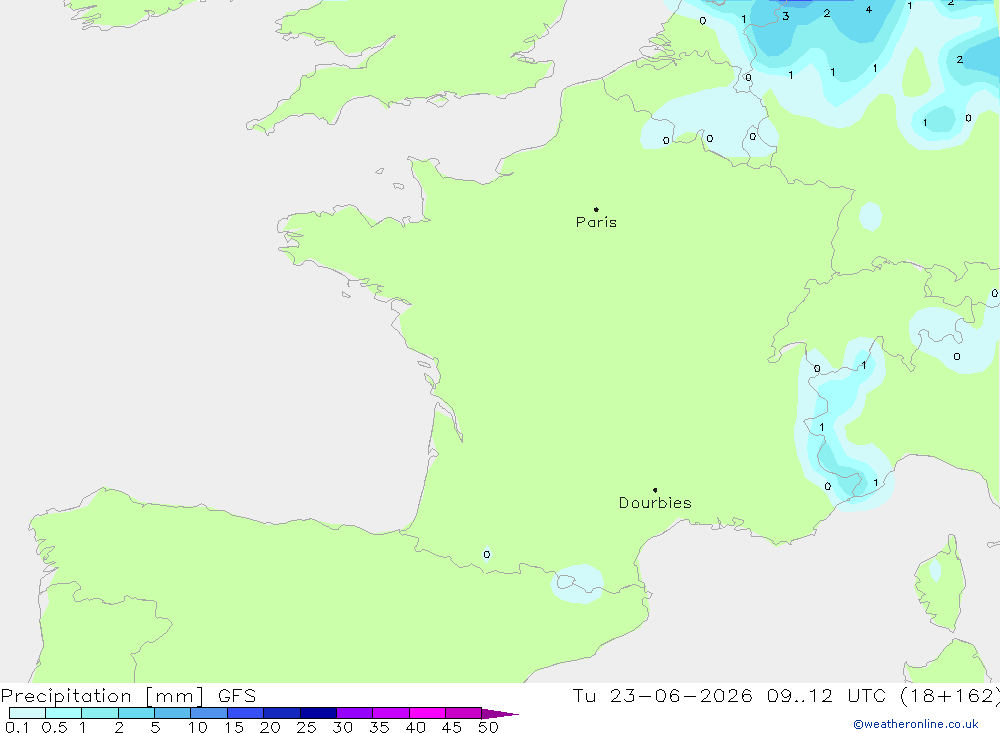Click the legend scale number 50
Viewport: 1000px width, 733px height.
pos(488,727)
